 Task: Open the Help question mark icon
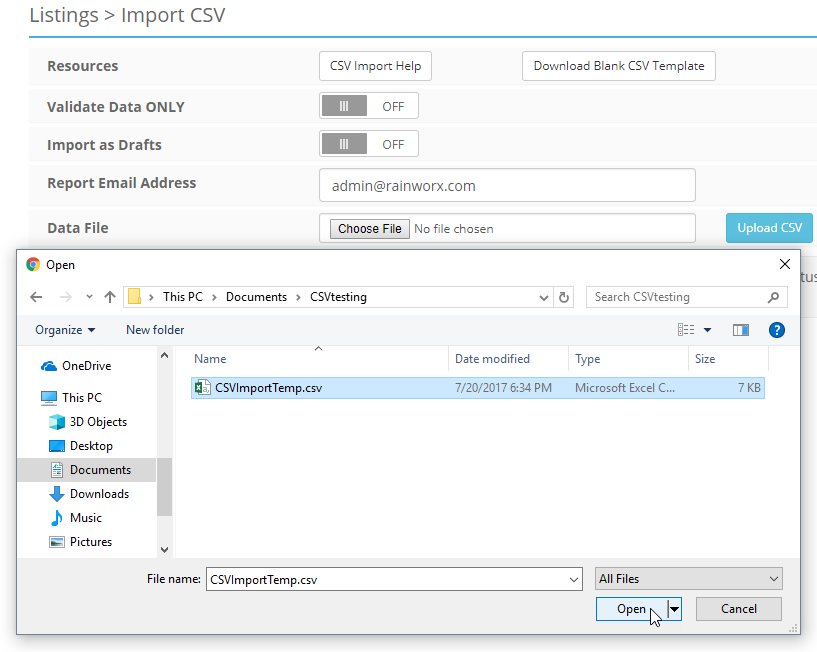[x=777, y=329]
